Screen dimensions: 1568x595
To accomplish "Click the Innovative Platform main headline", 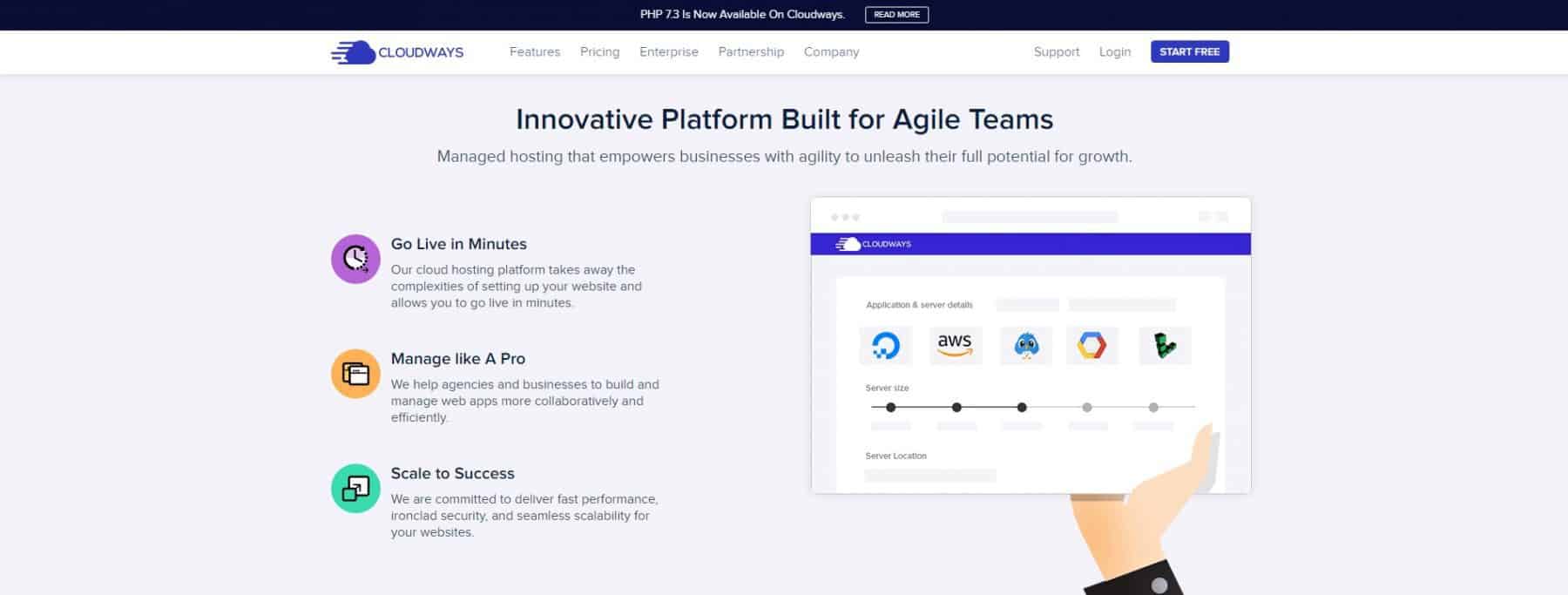I will 785,119.
